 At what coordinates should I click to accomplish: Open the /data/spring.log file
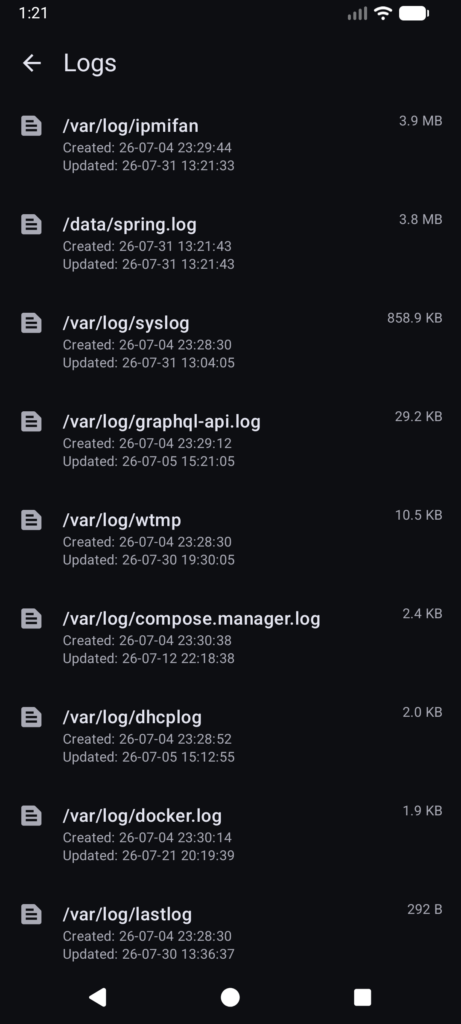pos(230,242)
